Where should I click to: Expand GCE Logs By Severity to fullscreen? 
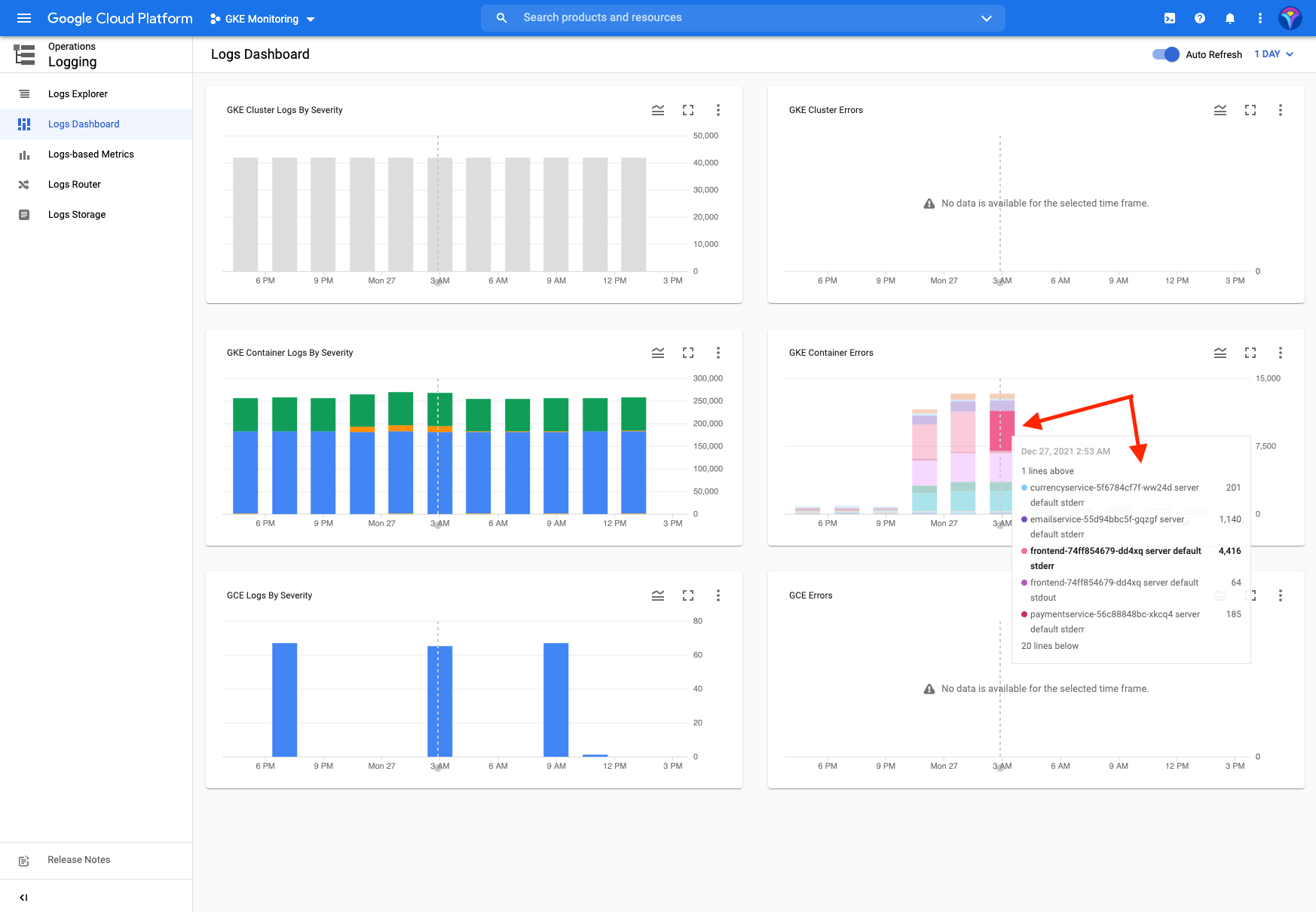[x=688, y=595]
